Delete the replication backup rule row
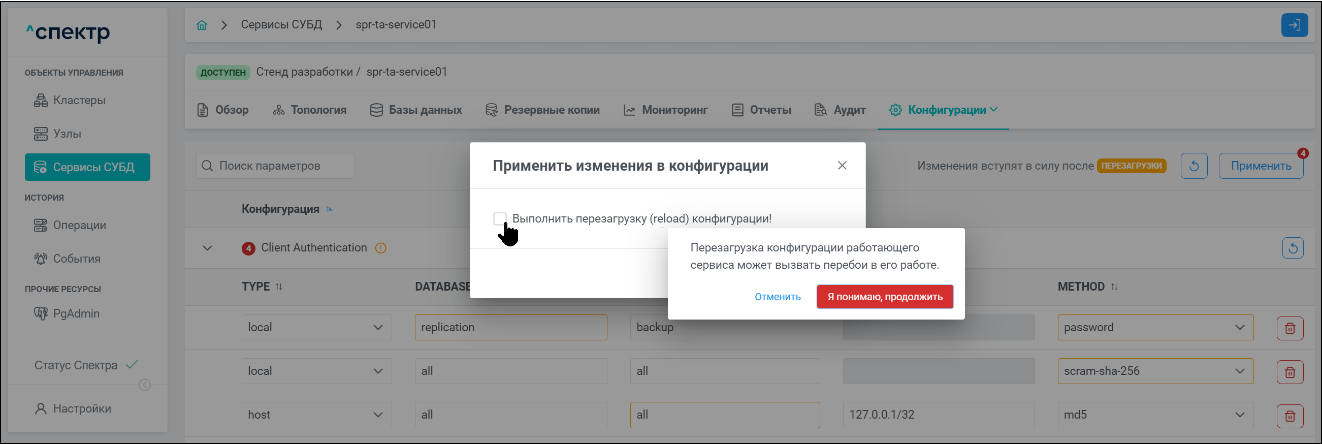This screenshot has height=444, width=1322. pos(1289,328)
